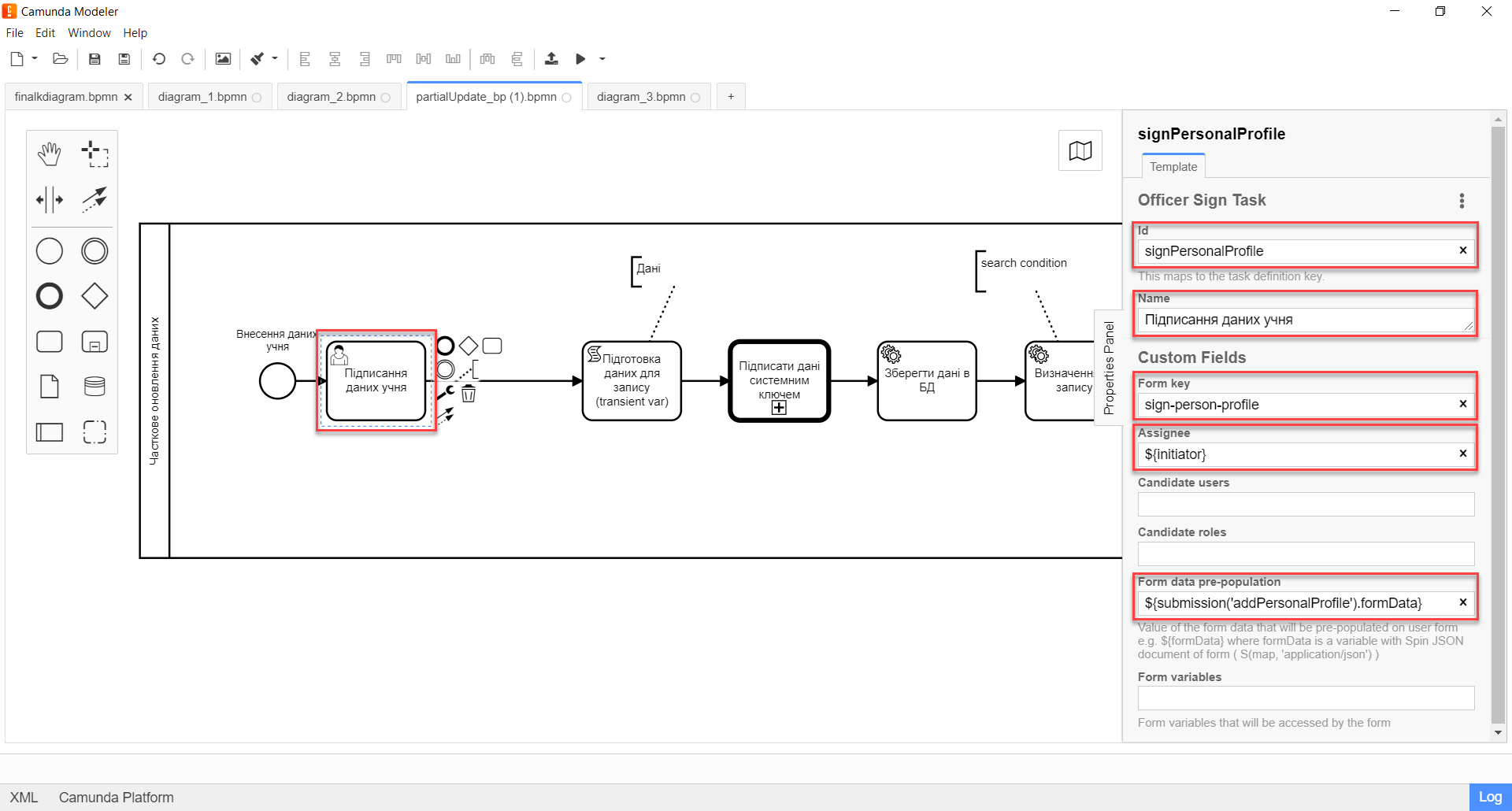
Task: Click Camunda Platform in status bar
Action: [x=117, y=797]
